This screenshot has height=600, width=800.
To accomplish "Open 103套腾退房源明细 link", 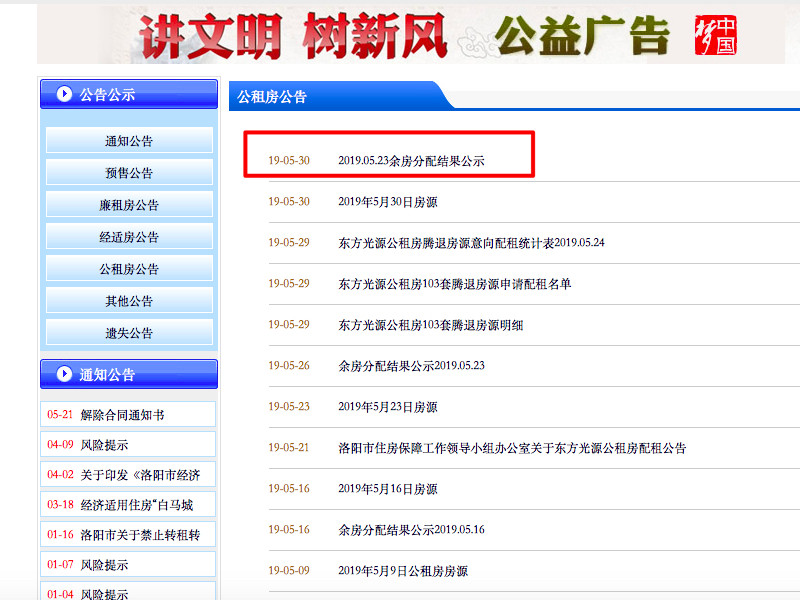I will 431,324.
